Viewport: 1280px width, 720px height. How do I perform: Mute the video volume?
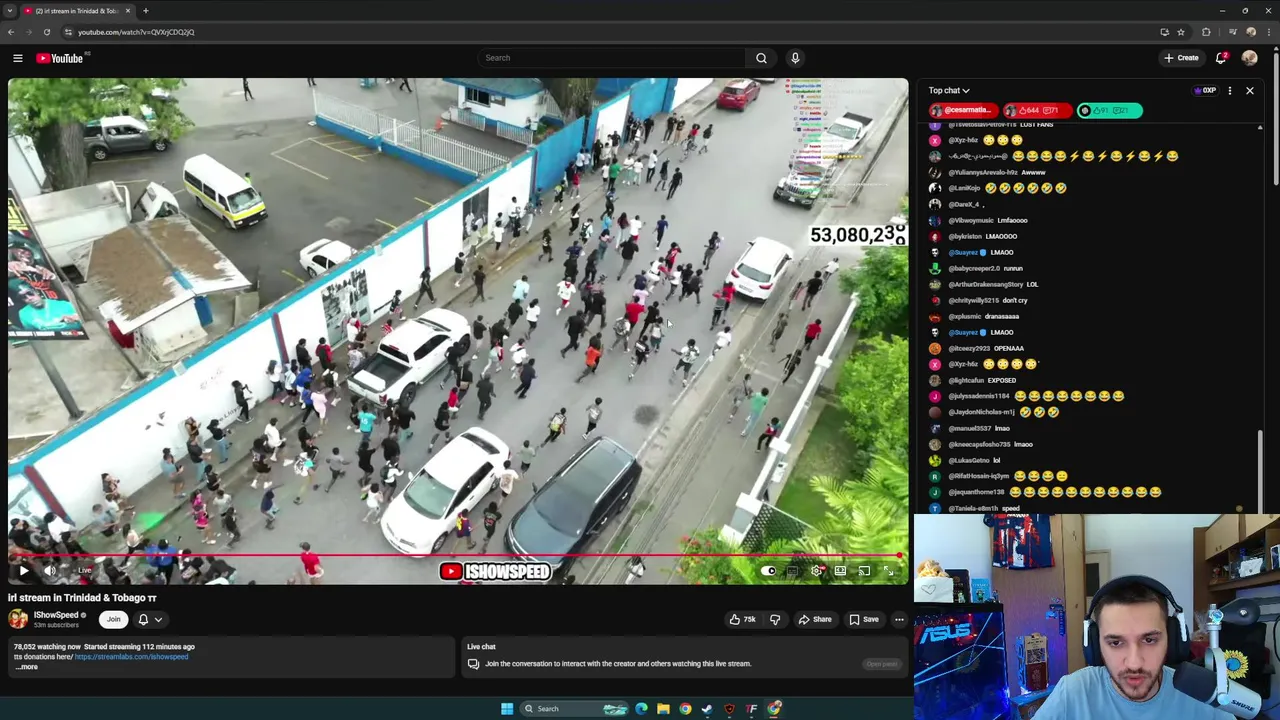click(x=50, y=571)
